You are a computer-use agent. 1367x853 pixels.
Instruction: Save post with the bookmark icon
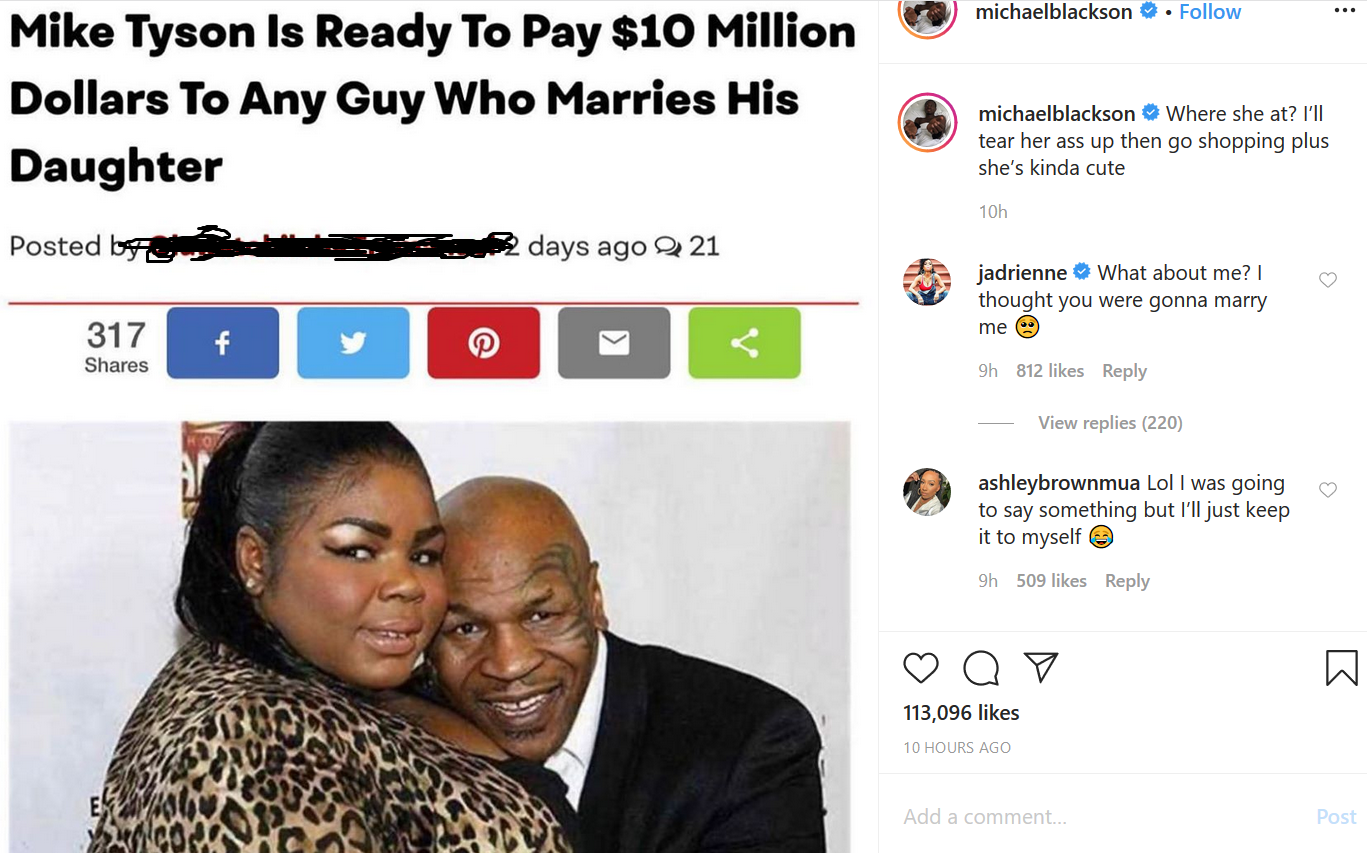tap(1341, 668)
